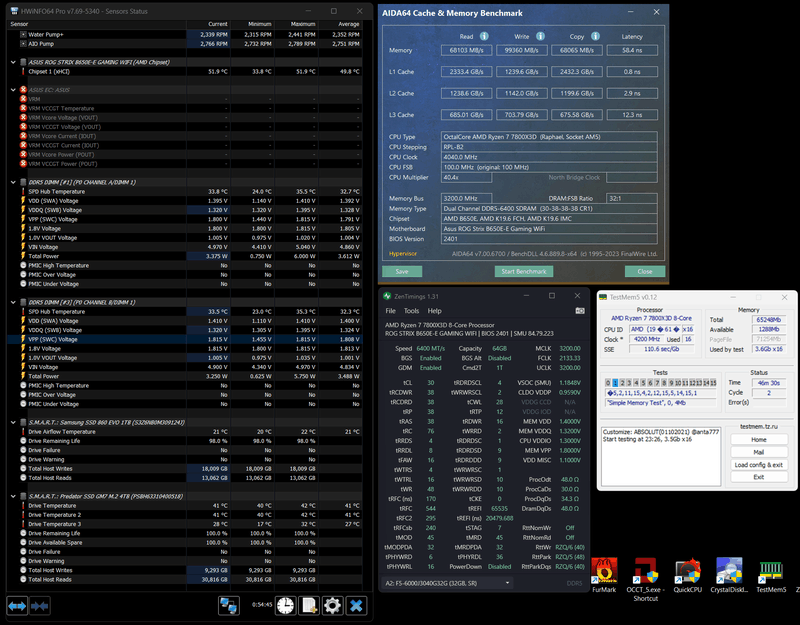Click HWiNFO64 title bar app icon
Viewport: 800px width, 625px height.
14,11
